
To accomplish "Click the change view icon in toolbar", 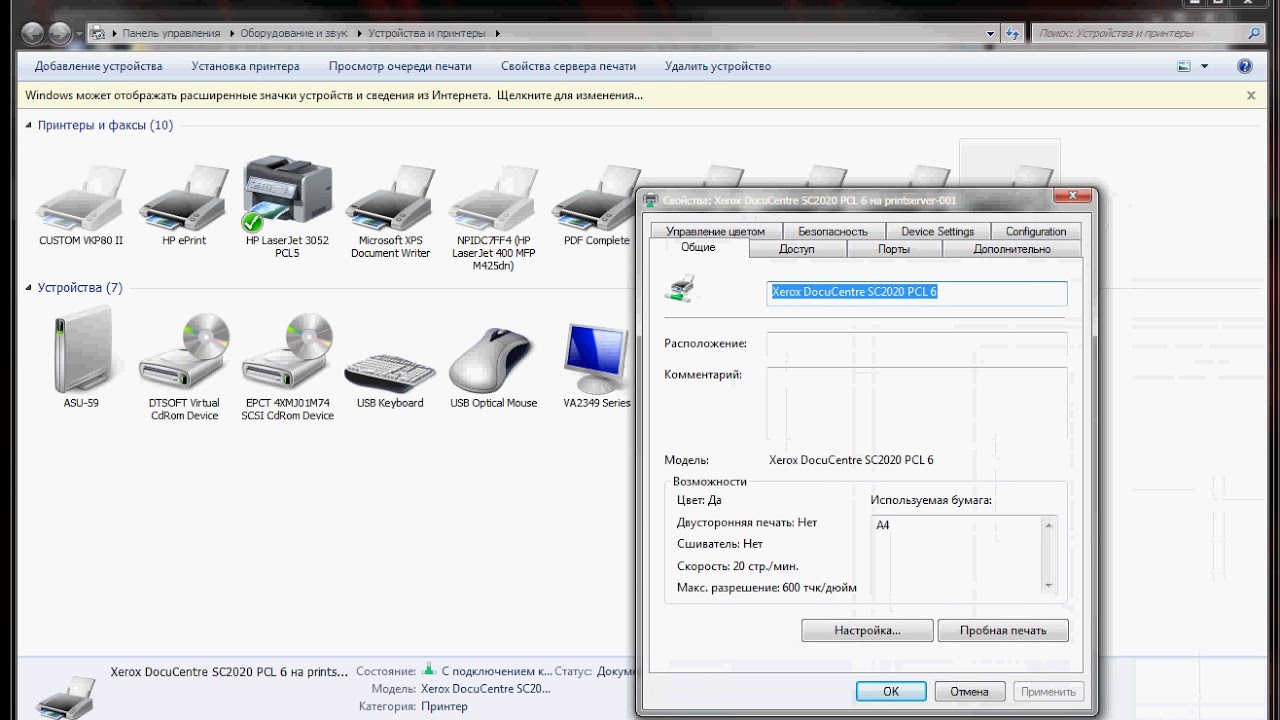I will (x=1184, y=66).
